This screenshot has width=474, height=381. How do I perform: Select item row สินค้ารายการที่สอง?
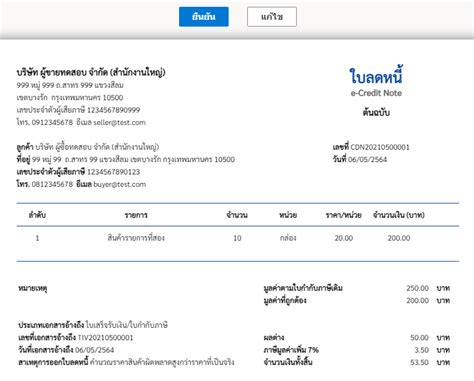click(x=238, y=238)
